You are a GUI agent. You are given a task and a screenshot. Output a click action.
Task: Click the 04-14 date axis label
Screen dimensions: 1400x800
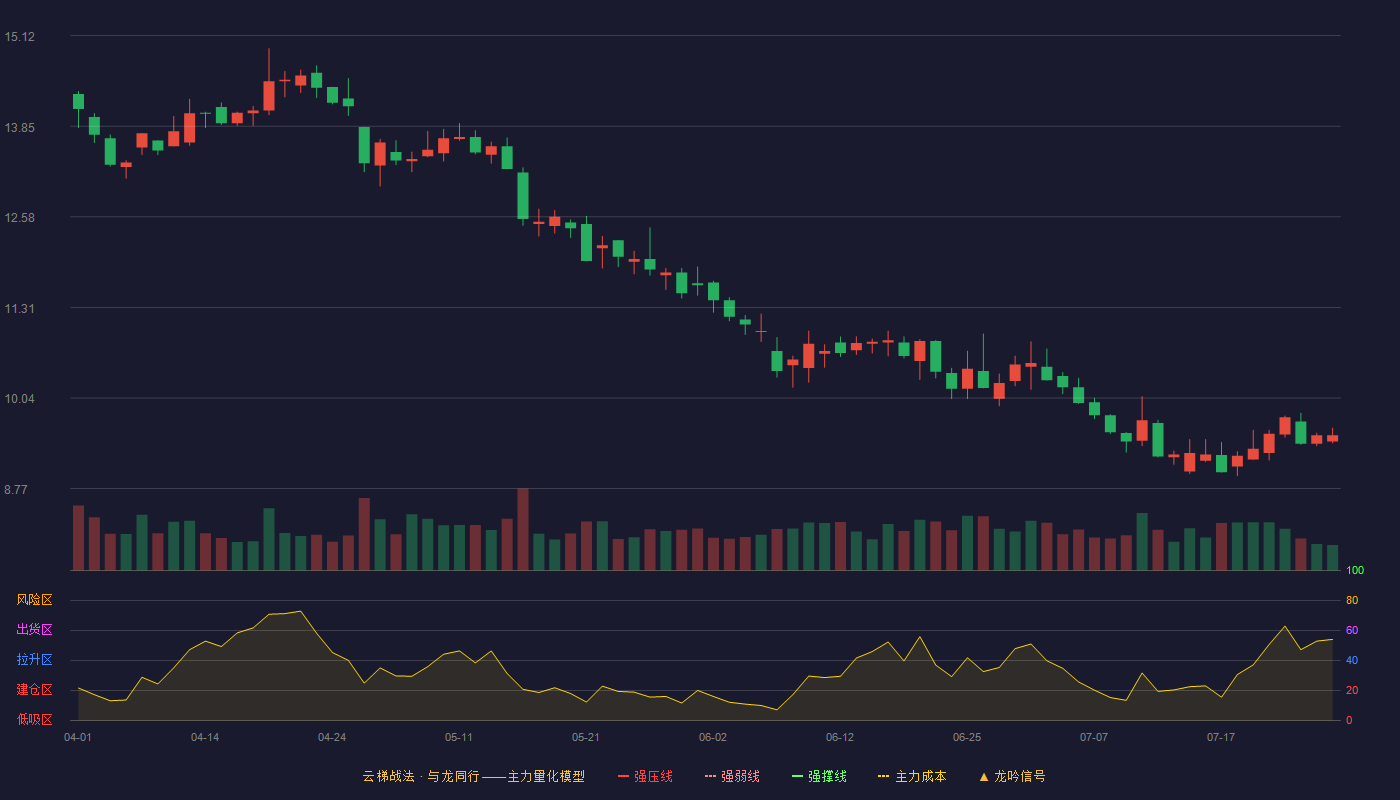(205, 737)
